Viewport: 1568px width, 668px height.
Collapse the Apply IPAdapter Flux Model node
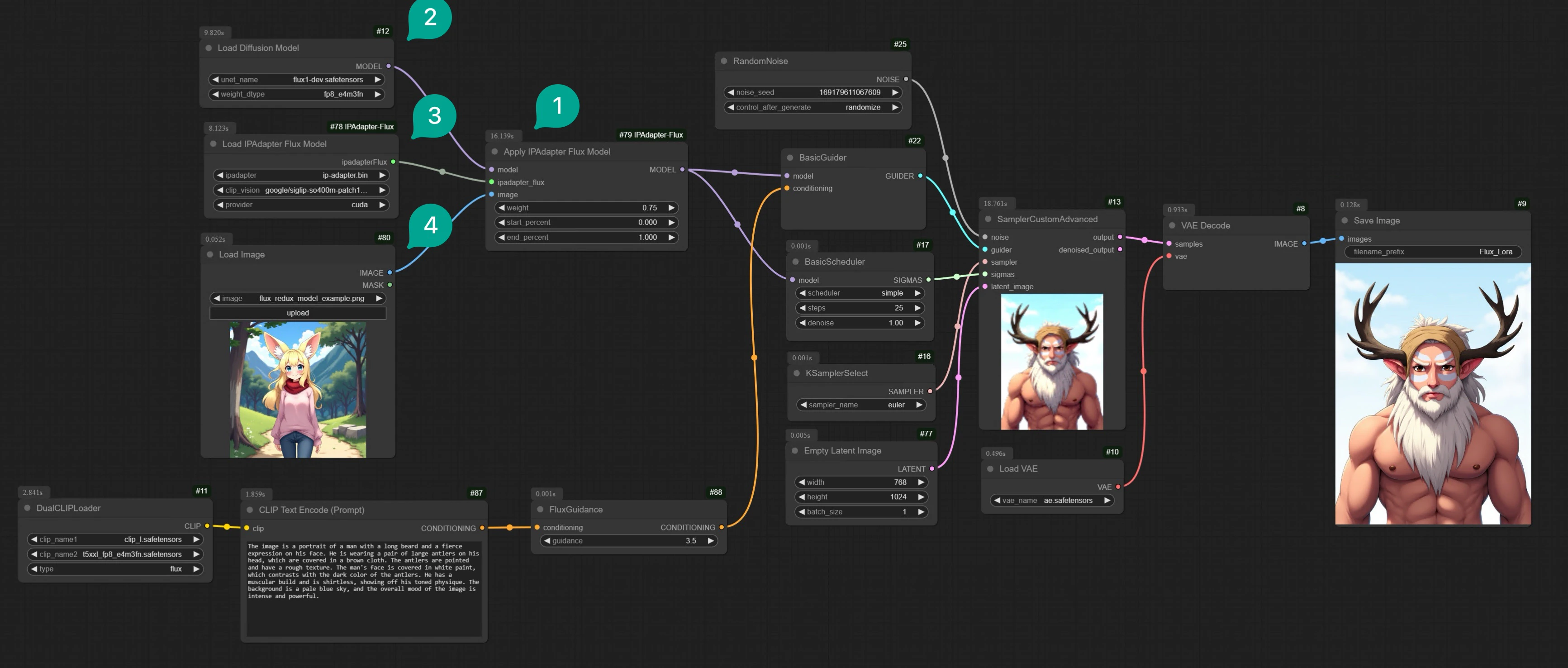(494, 152)
